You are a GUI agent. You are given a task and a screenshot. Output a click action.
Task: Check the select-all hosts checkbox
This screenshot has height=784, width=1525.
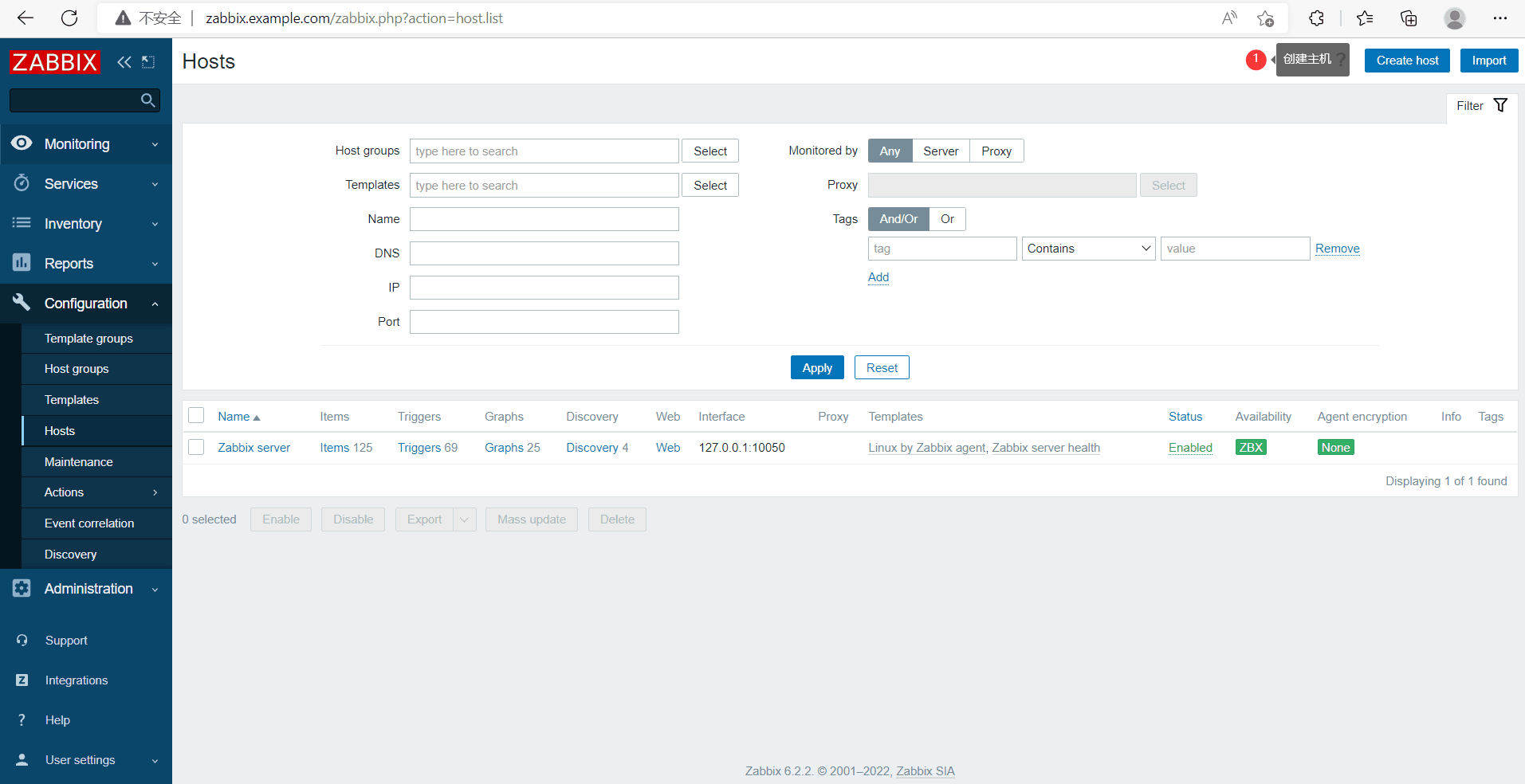coord(196,415)
